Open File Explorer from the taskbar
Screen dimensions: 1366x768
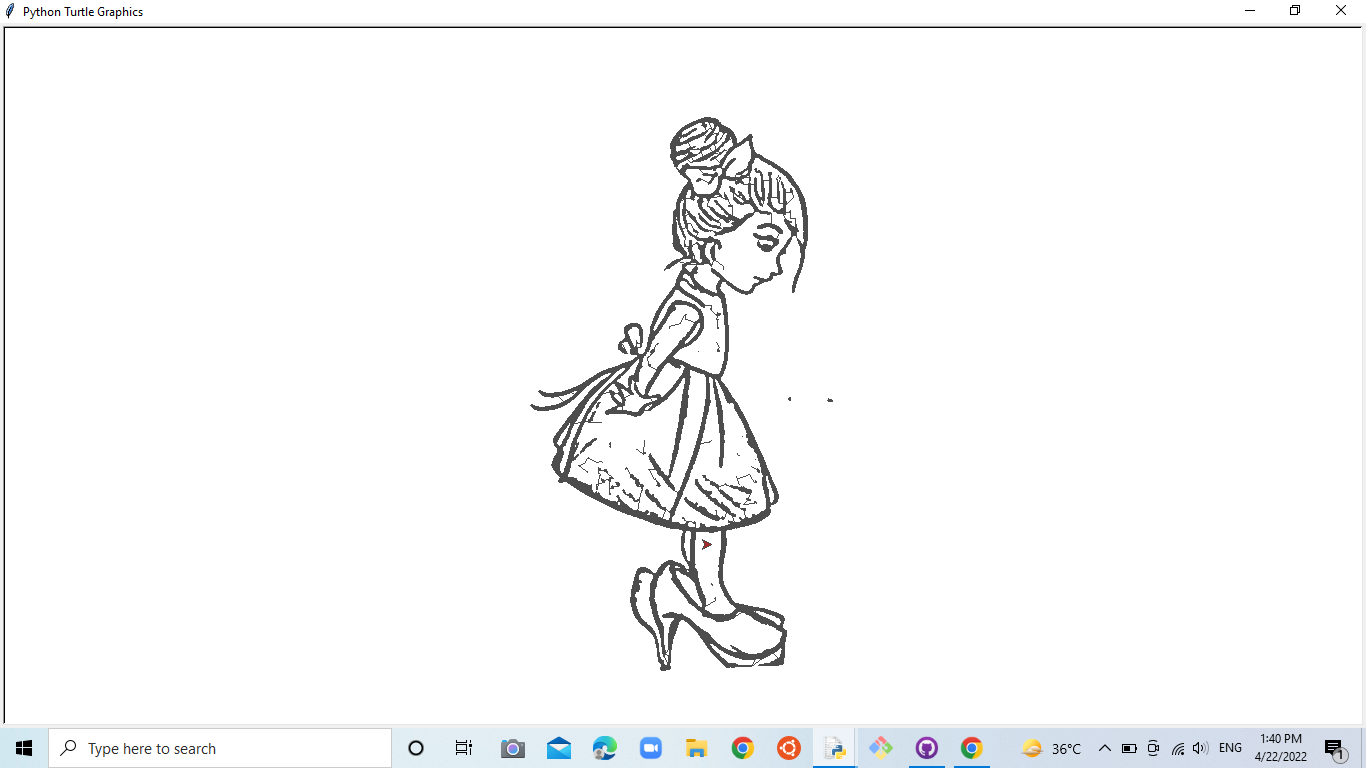click(697, 748)
